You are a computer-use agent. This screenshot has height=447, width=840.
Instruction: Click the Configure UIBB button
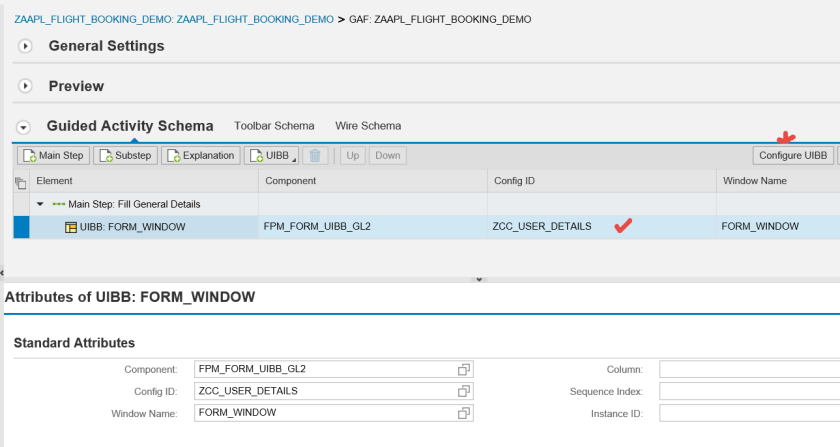point(793,156)
